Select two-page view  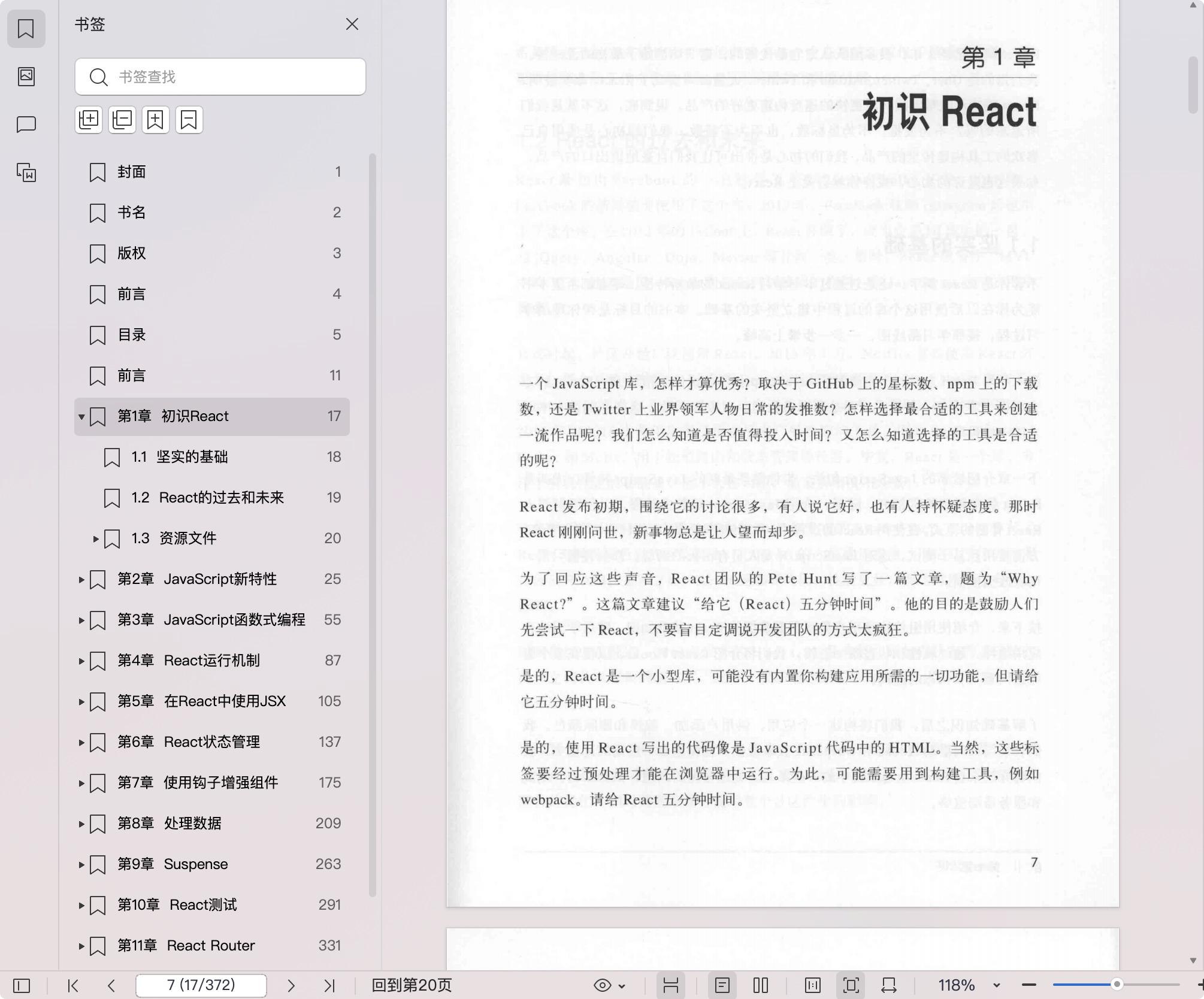coord(761,985)
